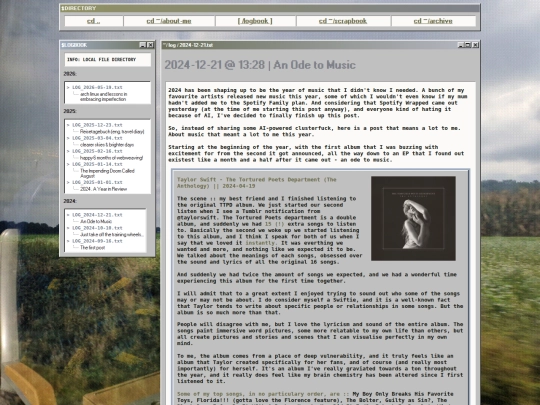Select the [ /logbook ] directory tab
Screen dimensions: 540x405
tap(255, 21)
